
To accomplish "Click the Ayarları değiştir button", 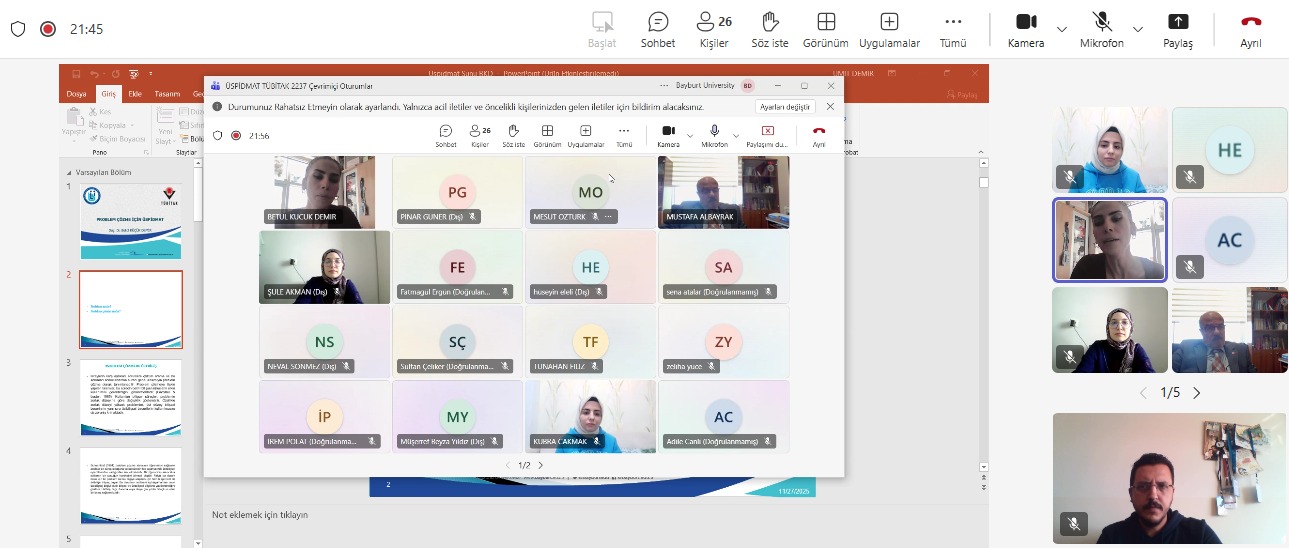I will [785, 107].
